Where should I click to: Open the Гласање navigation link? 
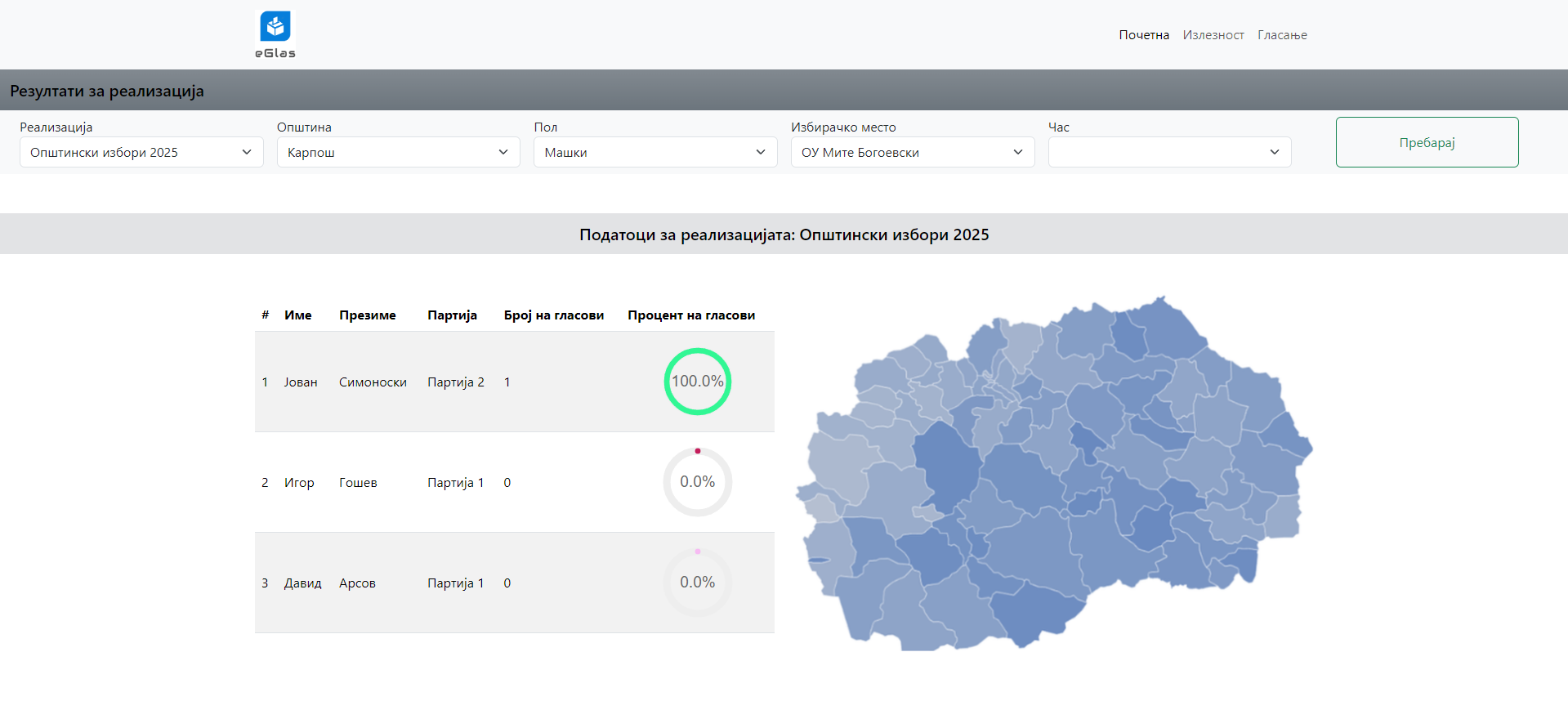[x=1281, y=35]
